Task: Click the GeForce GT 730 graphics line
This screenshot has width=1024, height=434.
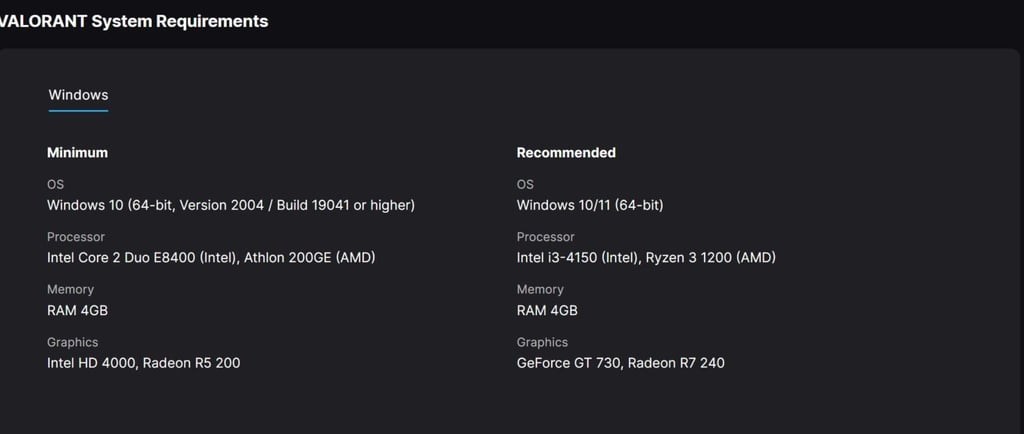Action: tap(620, 363)
